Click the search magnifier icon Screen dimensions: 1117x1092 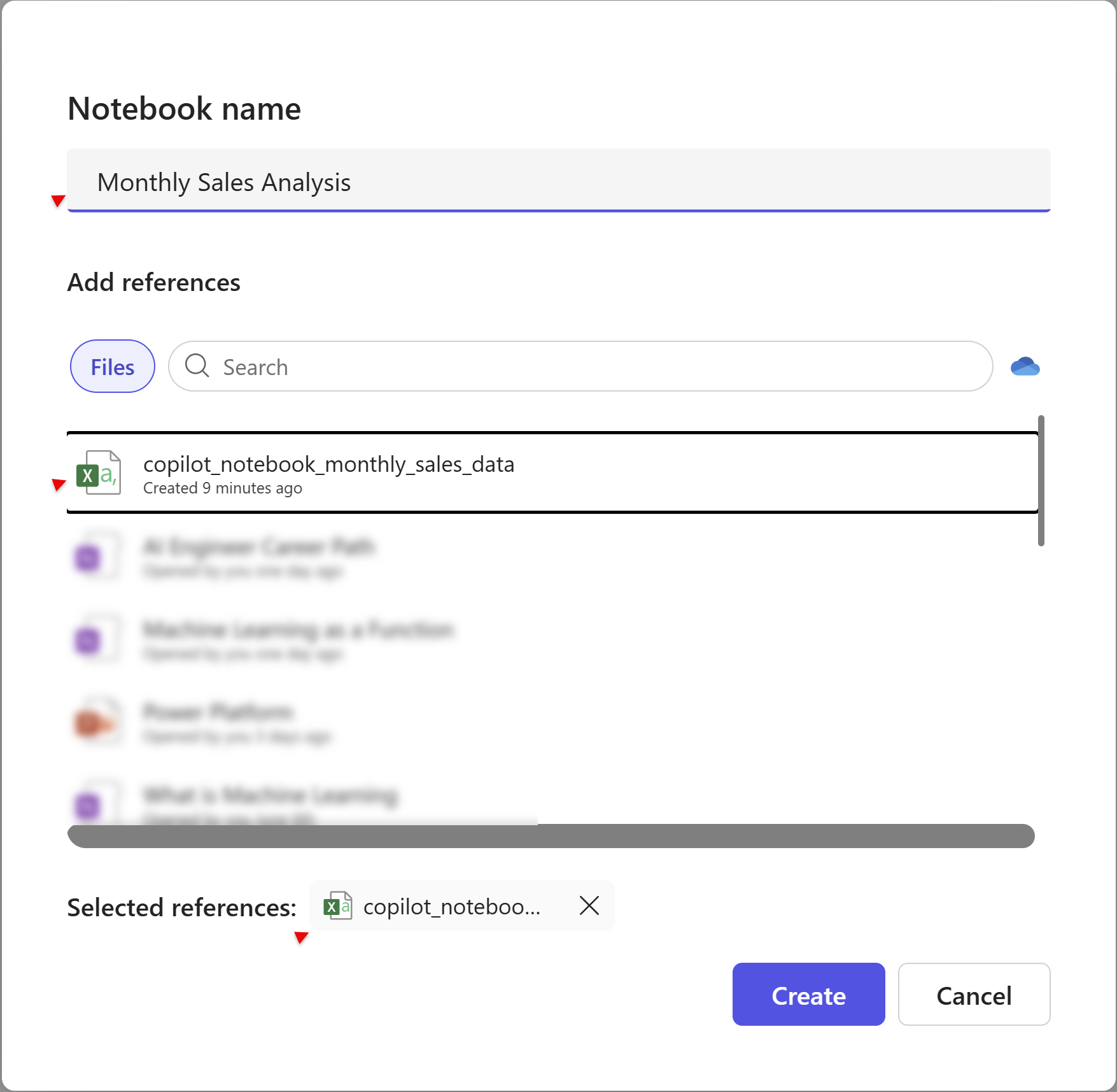197,366
